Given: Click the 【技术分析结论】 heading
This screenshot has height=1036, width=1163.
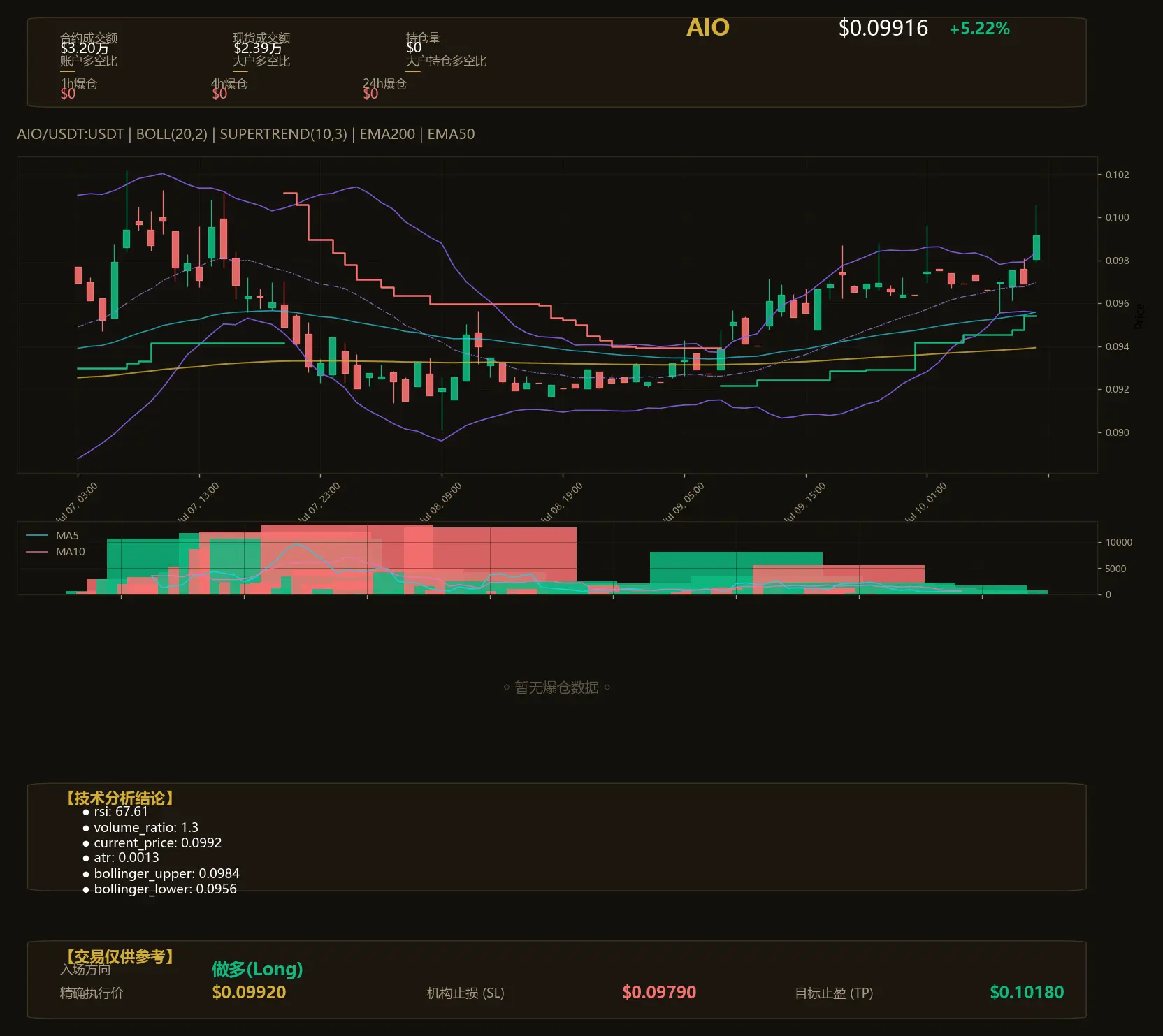Looking at the screenshot, I should click(x=120, y=798).
